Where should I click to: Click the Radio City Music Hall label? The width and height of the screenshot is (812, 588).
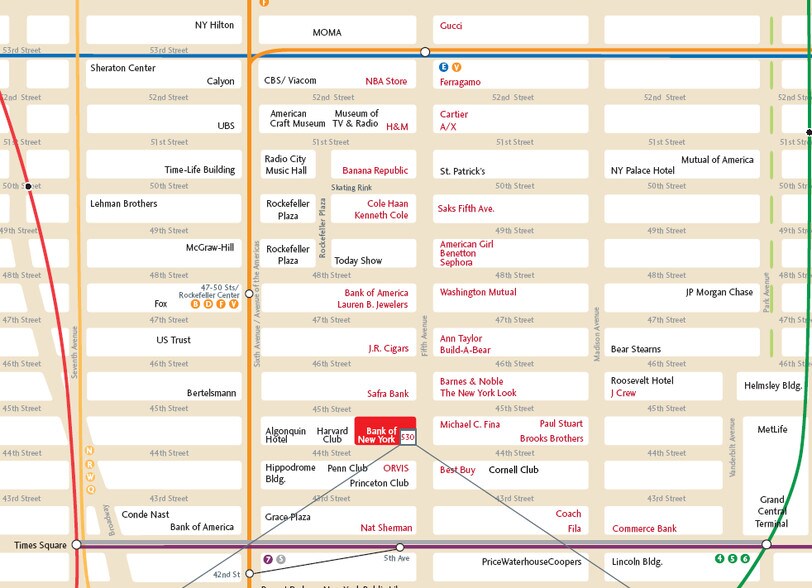(x=285, y=165)
